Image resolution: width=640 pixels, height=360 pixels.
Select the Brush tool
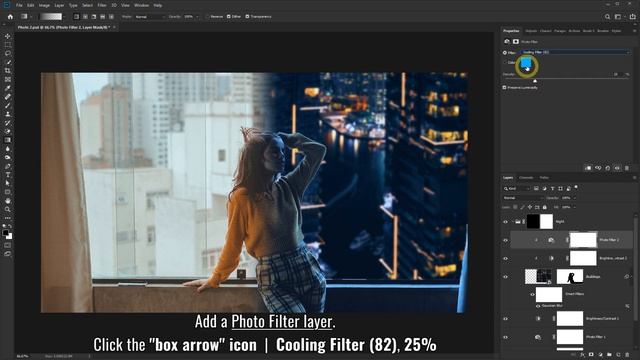tap(8, 105)
